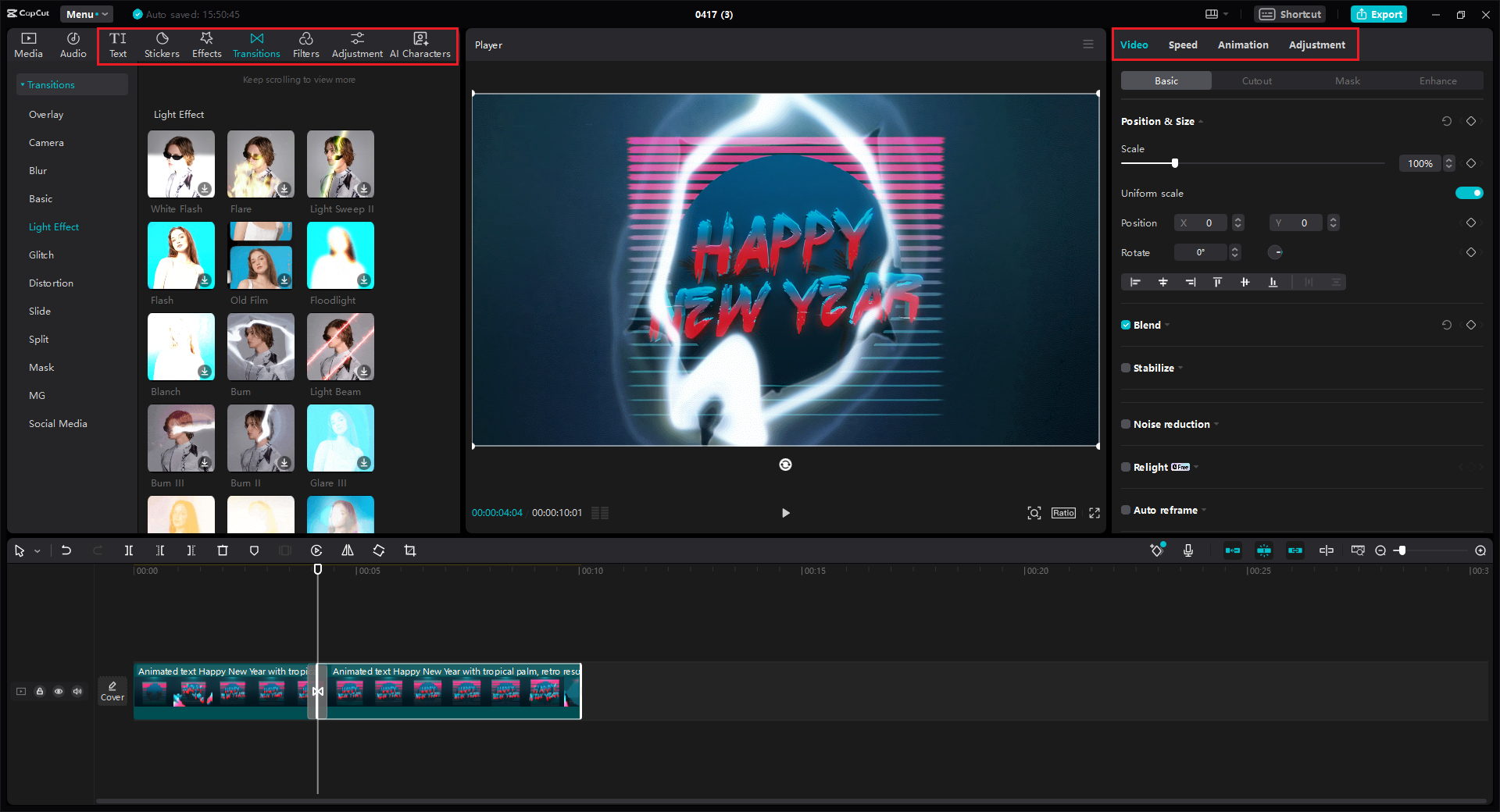
Task: Start a voiceover recording with the microphone icon
Action: (x=1187, y=550)
